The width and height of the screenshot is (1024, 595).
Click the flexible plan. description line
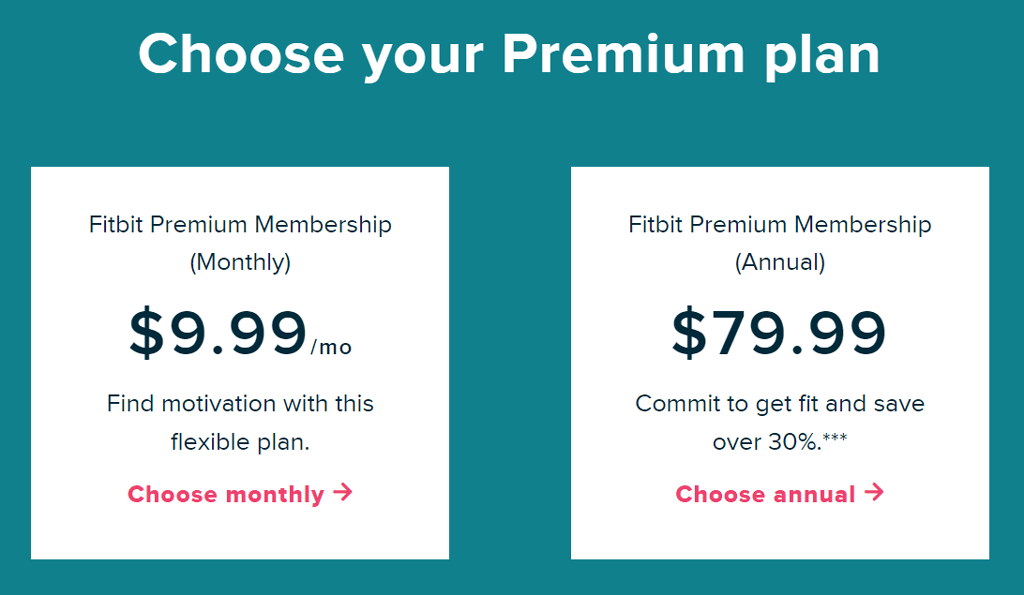240,441
